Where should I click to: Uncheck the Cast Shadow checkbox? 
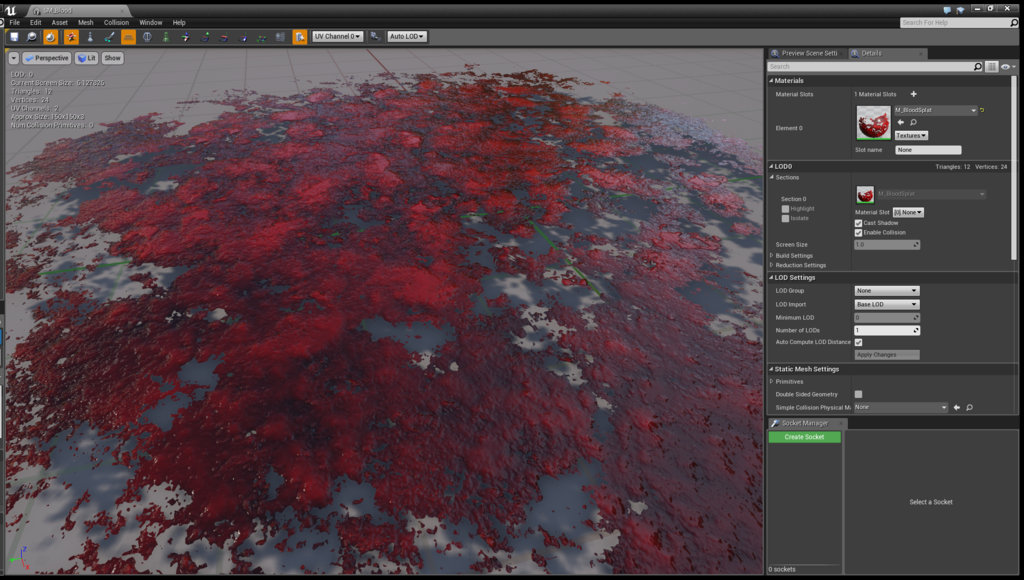(x=859, y=223)
